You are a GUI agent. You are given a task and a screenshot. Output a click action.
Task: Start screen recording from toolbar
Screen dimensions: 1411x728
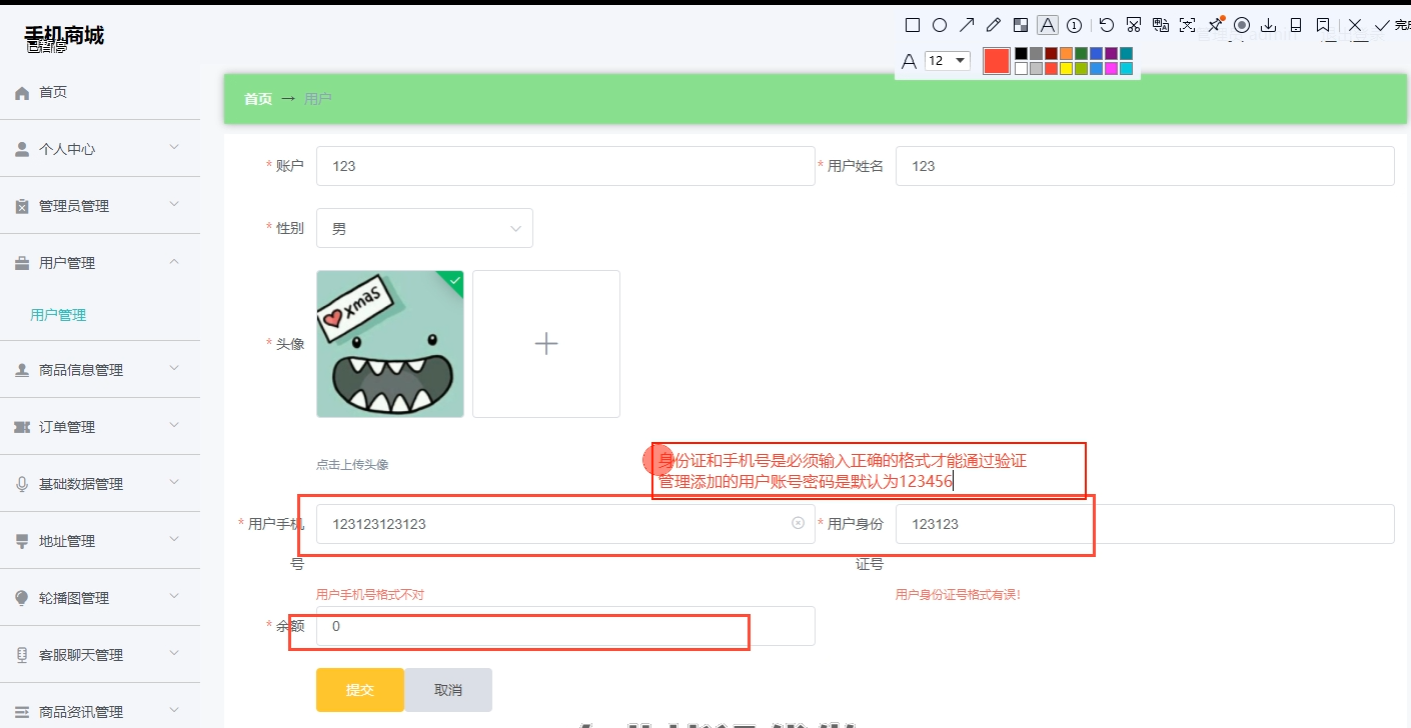click(x=1242, y=25)
